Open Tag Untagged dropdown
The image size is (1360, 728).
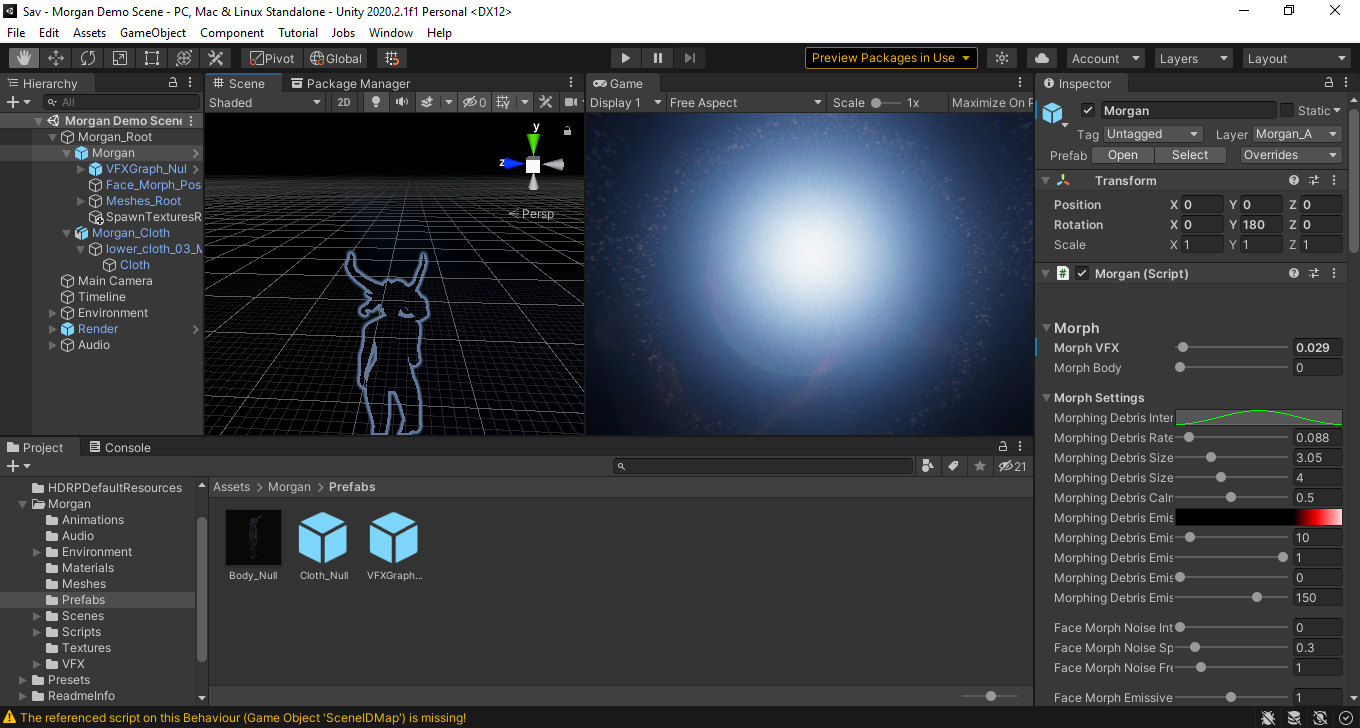tap(1152, 134)
